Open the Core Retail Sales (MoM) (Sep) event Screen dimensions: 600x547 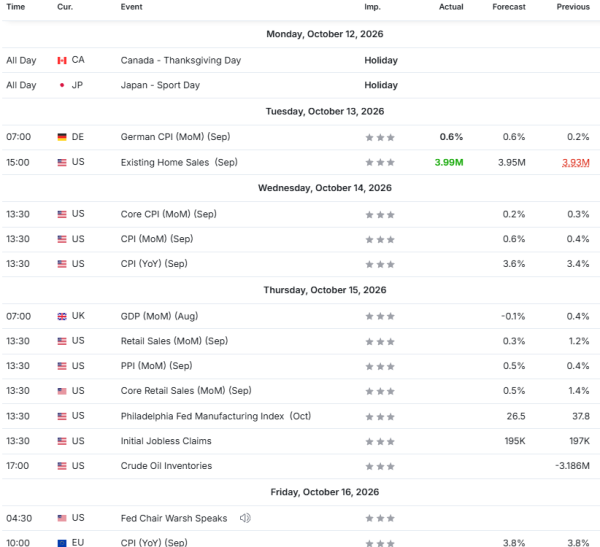[186, 391]
